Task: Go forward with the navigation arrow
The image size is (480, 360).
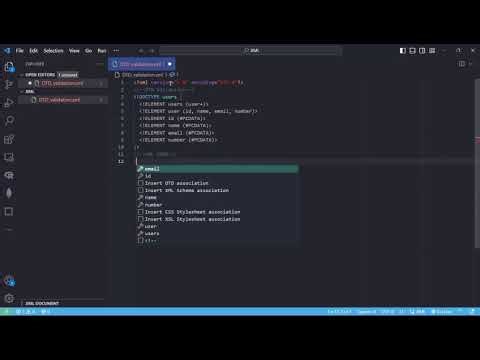Action: (152, 51)
